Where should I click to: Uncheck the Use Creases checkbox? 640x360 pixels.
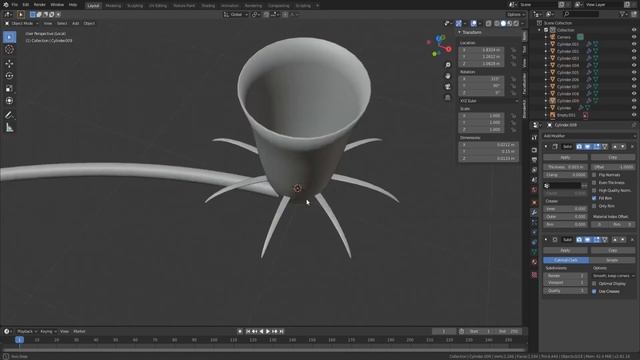point(594,291)
